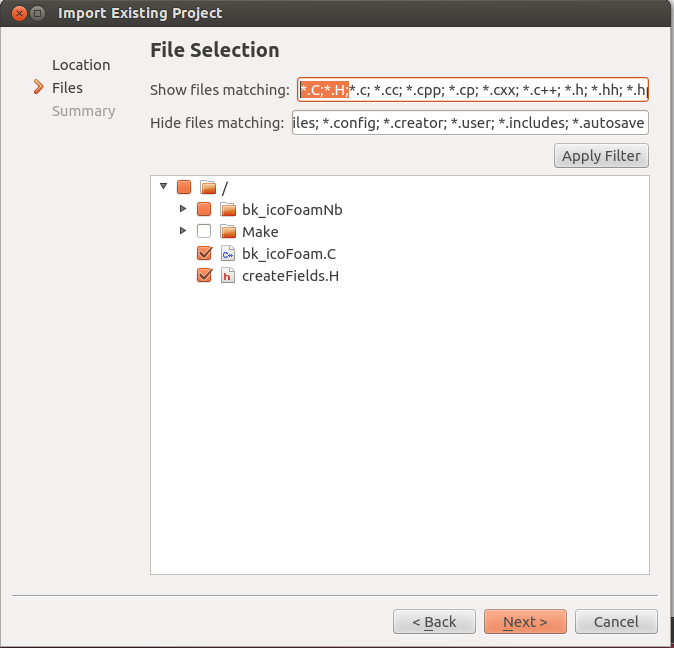Expand the bk_icoFoamNb folder
674x648 pixels.
[x=183, y=209]
